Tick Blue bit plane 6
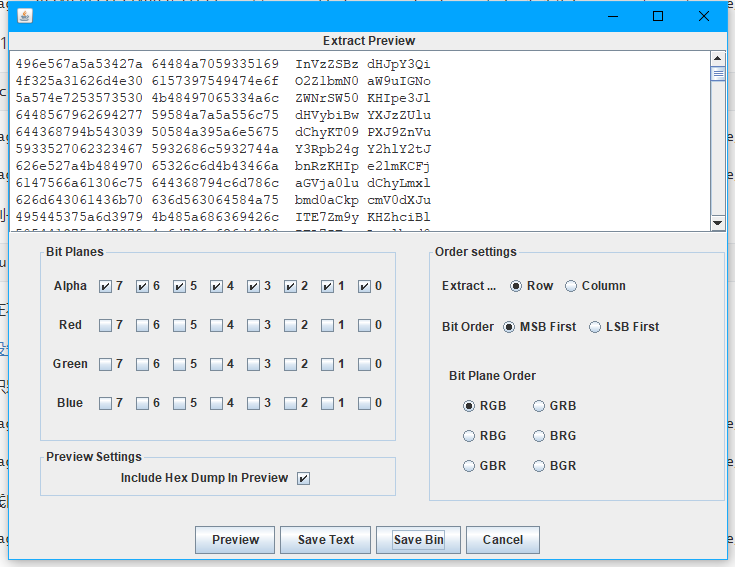Image resolution: width=735 pixels, height=567 pixels. pos(142,403)
